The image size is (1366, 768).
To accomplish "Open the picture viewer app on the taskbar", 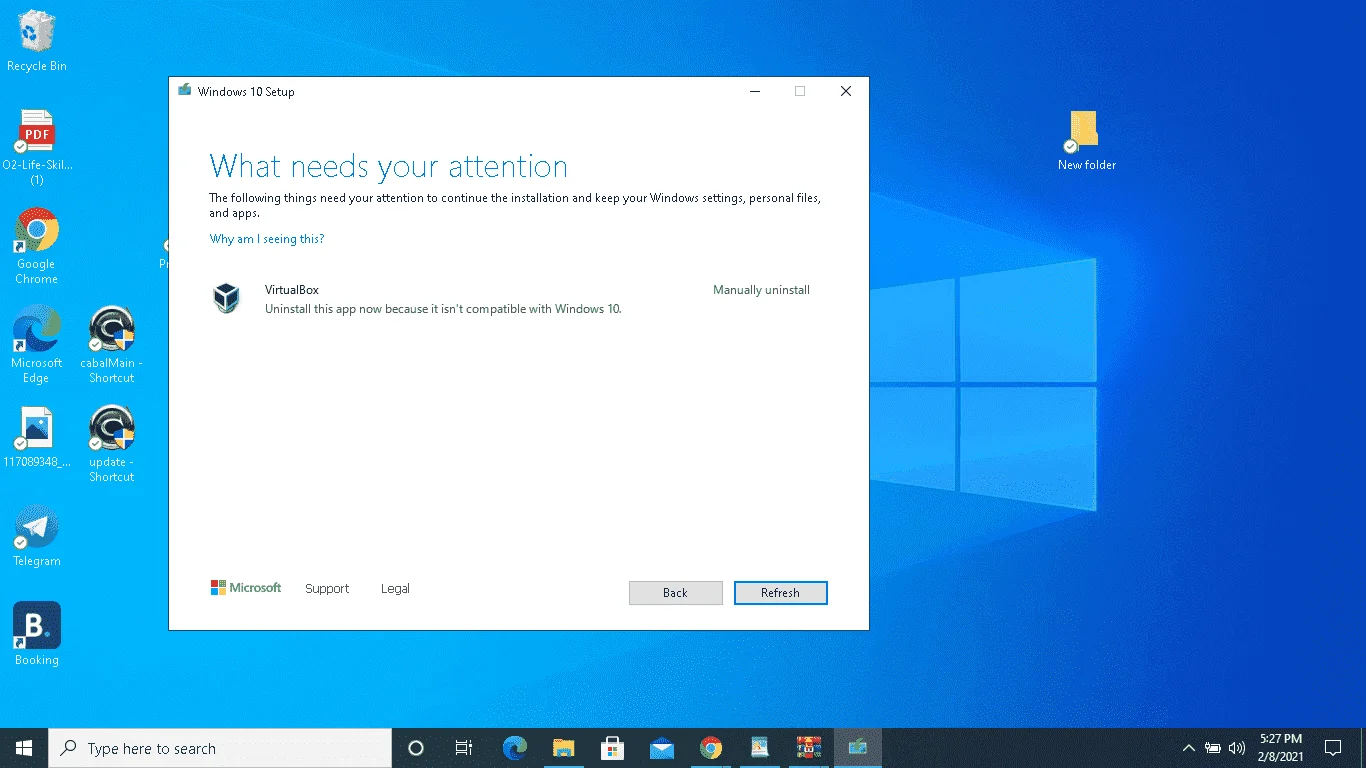I will [760, 748].
